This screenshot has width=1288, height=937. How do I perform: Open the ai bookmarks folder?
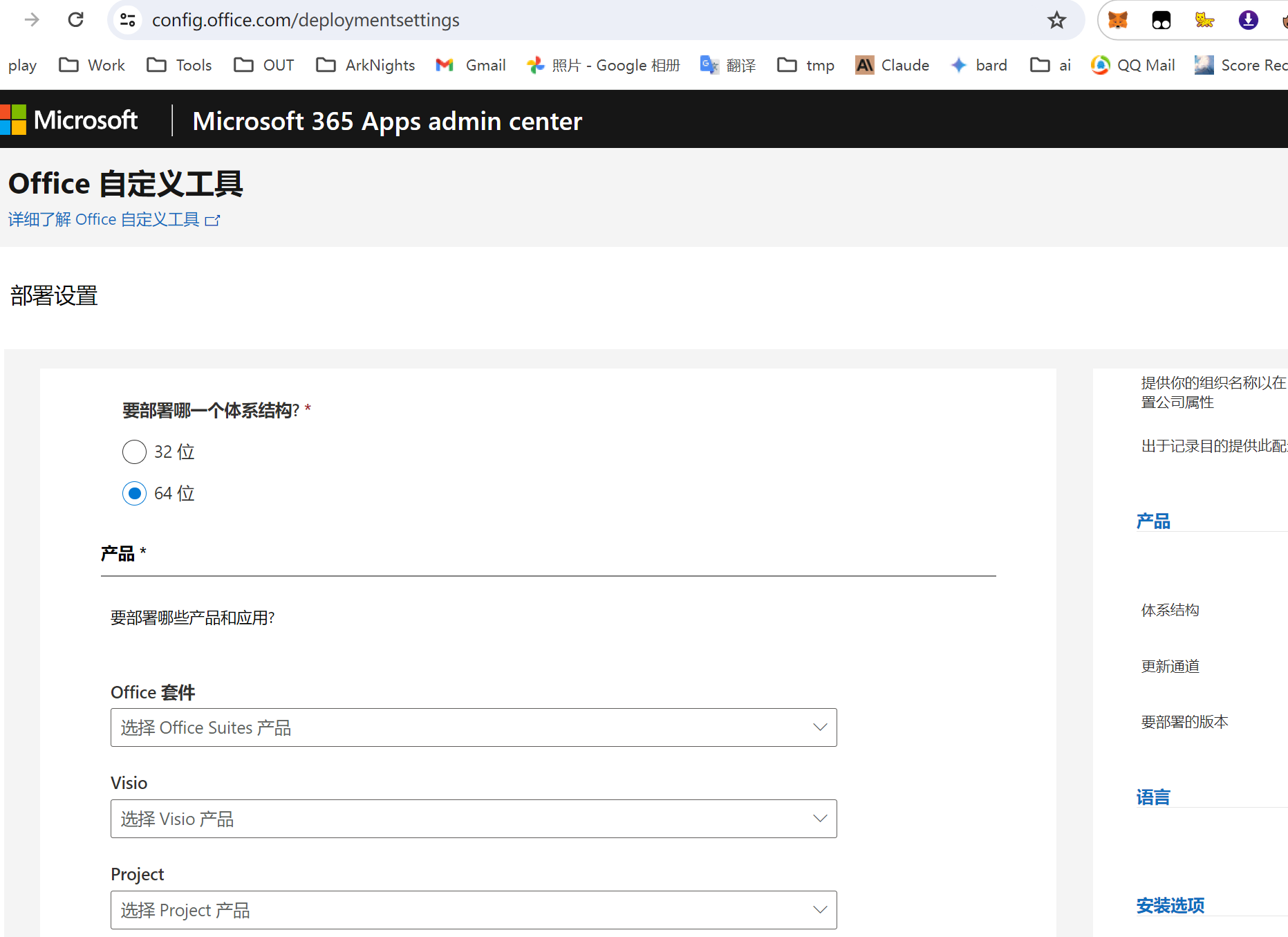(x=1050, y=65)
